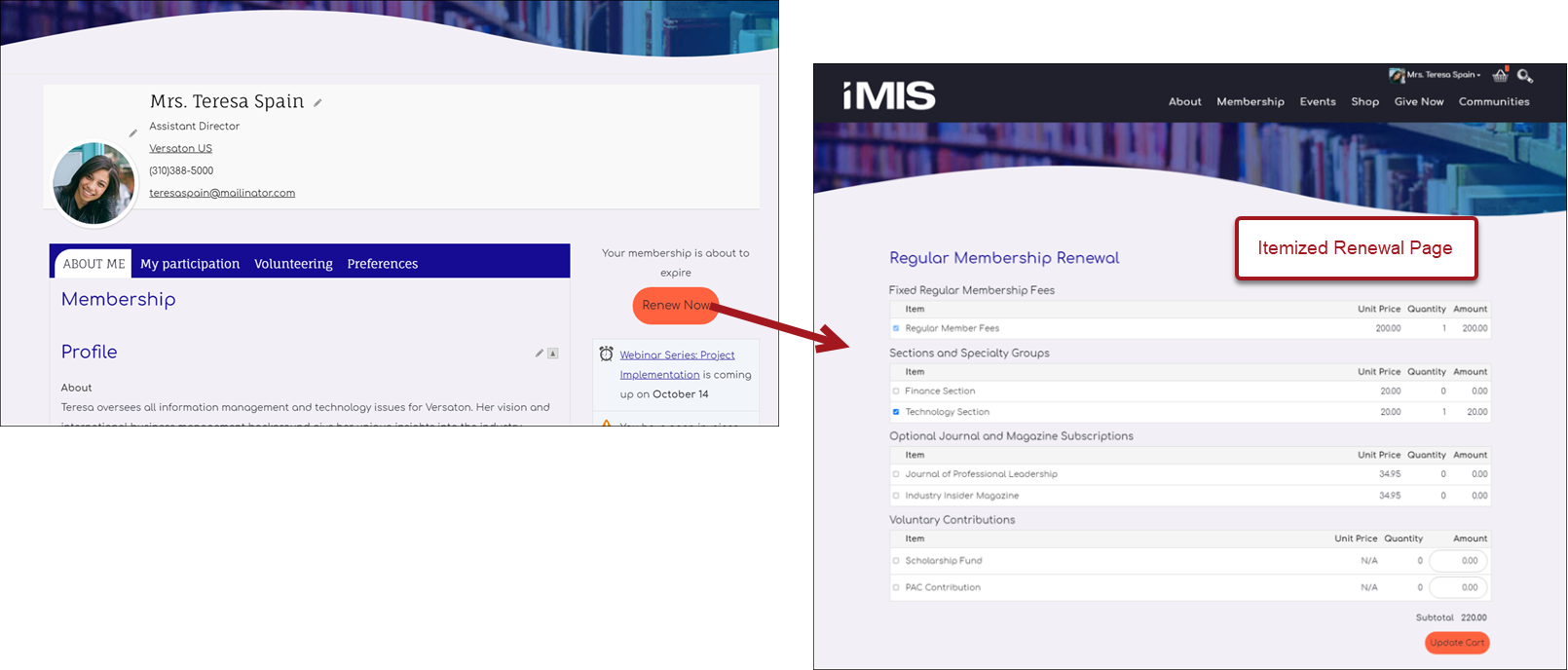Click the edit pencil in Profile section

click(x=540, y=354)
